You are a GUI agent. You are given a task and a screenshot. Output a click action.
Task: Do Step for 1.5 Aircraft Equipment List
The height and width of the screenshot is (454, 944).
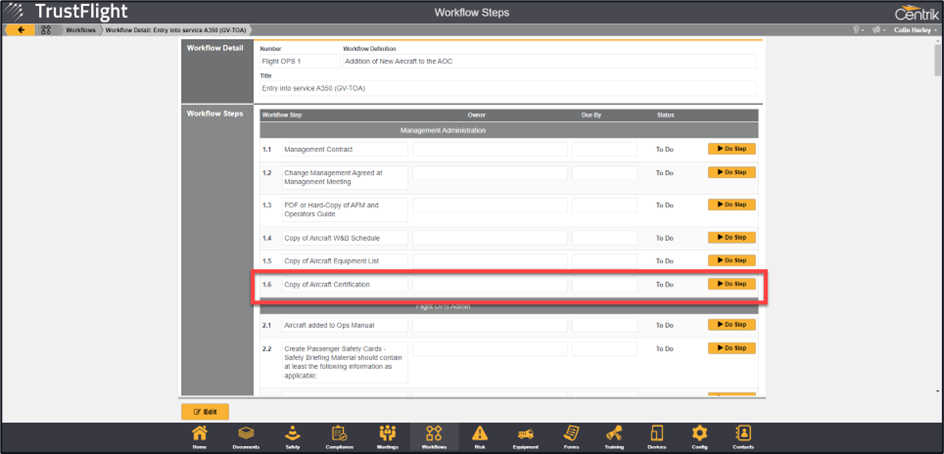tap(731, 260)
